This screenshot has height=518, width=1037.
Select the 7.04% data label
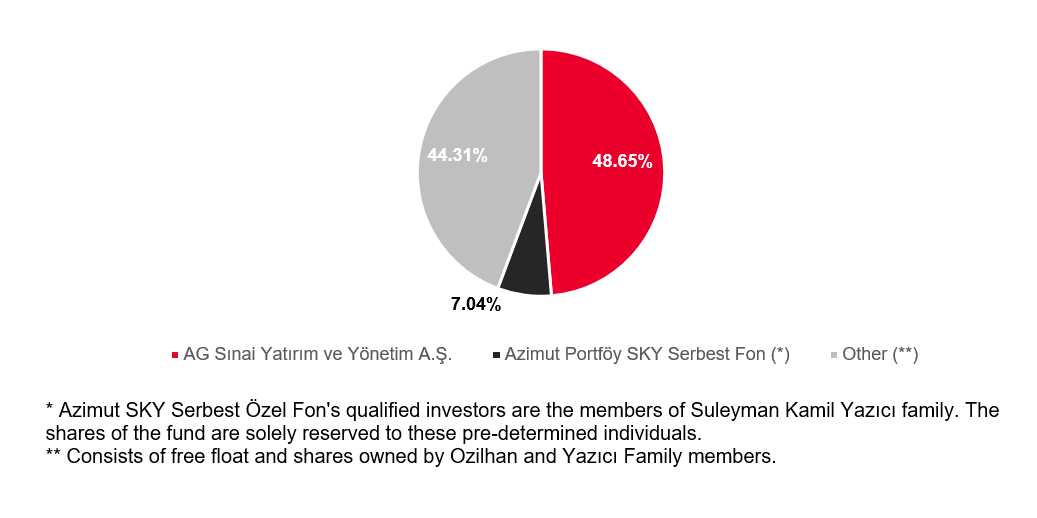click(476, 305)
